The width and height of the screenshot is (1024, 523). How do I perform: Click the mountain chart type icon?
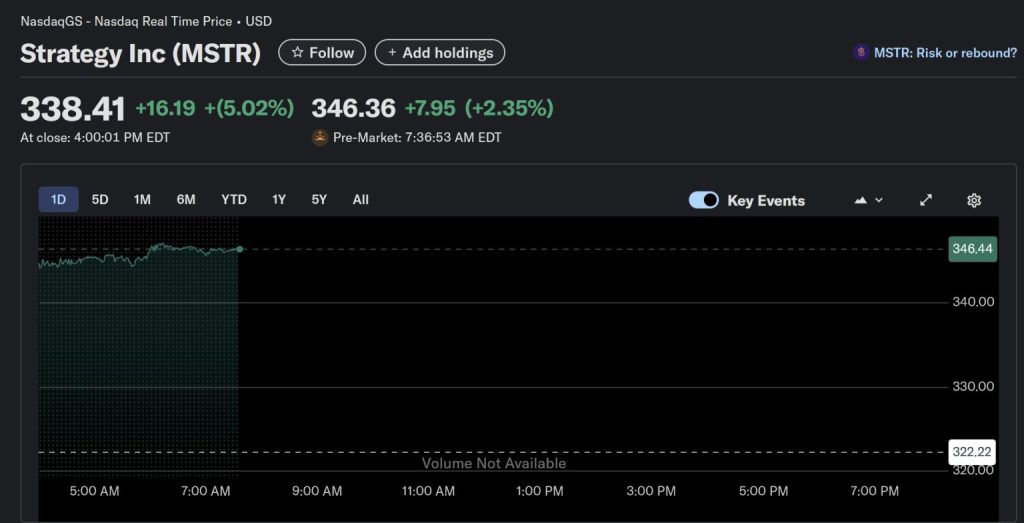(861, 200)
